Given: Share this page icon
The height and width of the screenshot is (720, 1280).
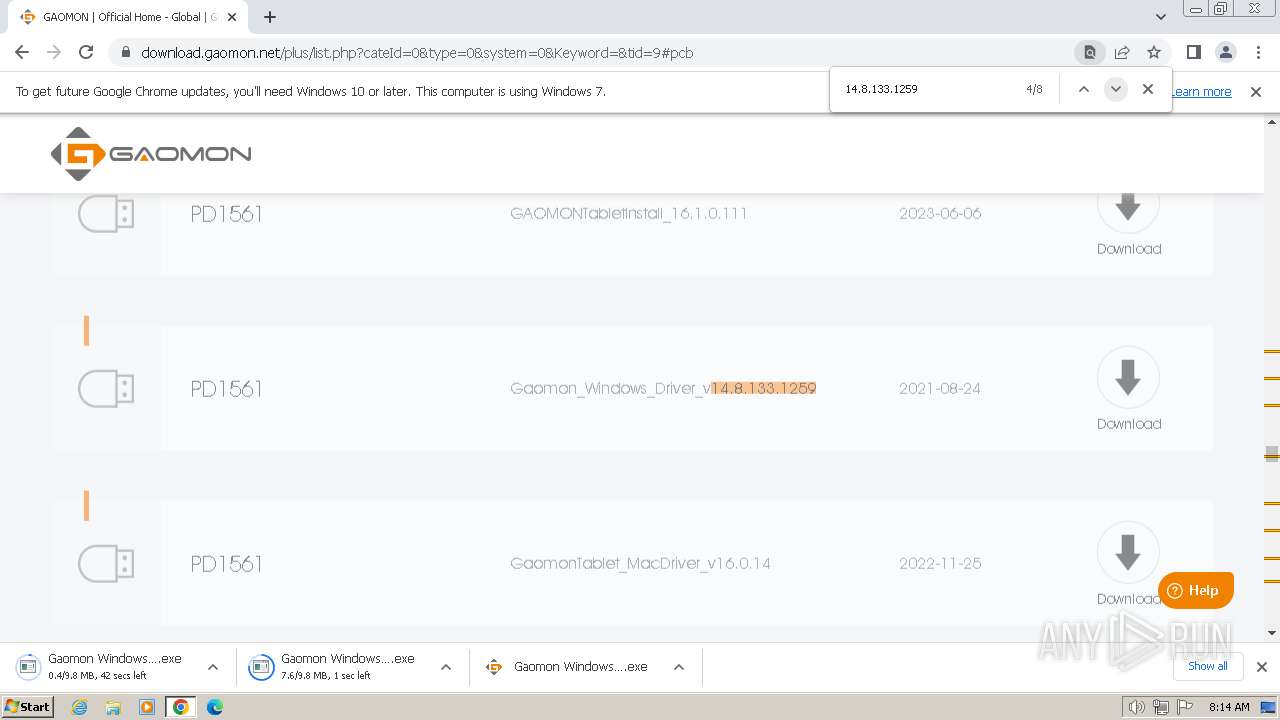Looking at the screenshot, I should click(x=1122, y=52).
